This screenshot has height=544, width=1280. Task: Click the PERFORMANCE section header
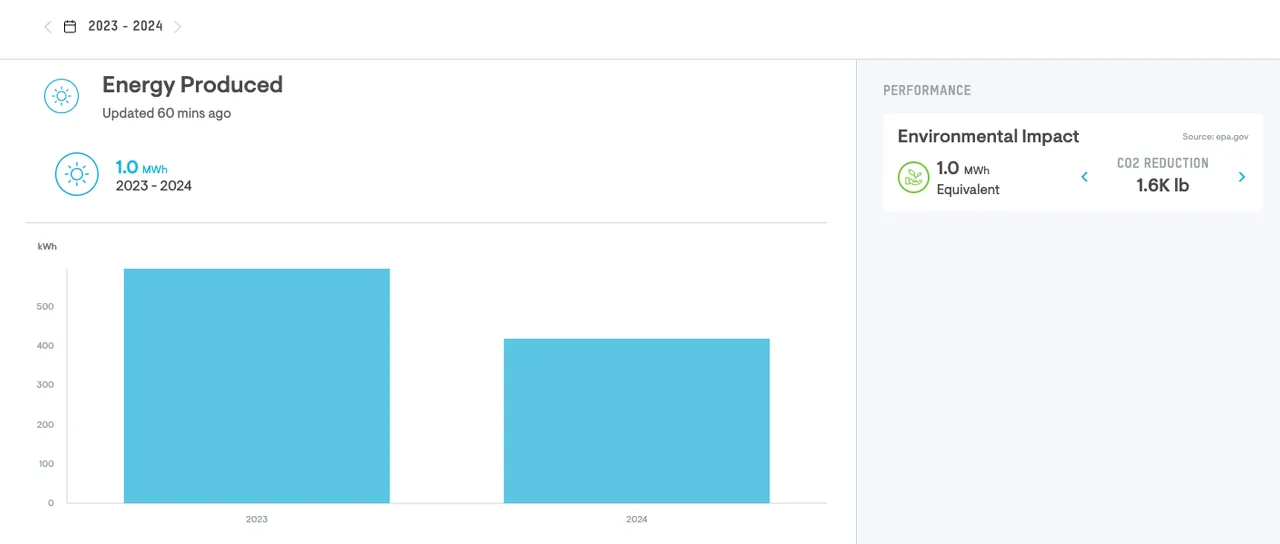coord(927,90)
